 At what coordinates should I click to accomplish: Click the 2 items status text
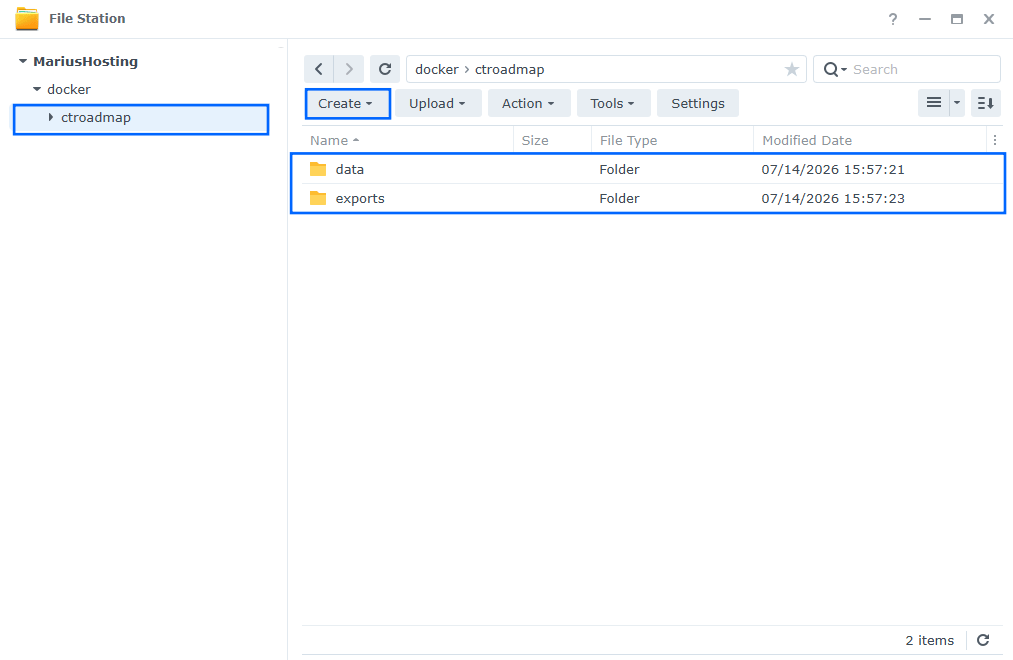[929, 640]
